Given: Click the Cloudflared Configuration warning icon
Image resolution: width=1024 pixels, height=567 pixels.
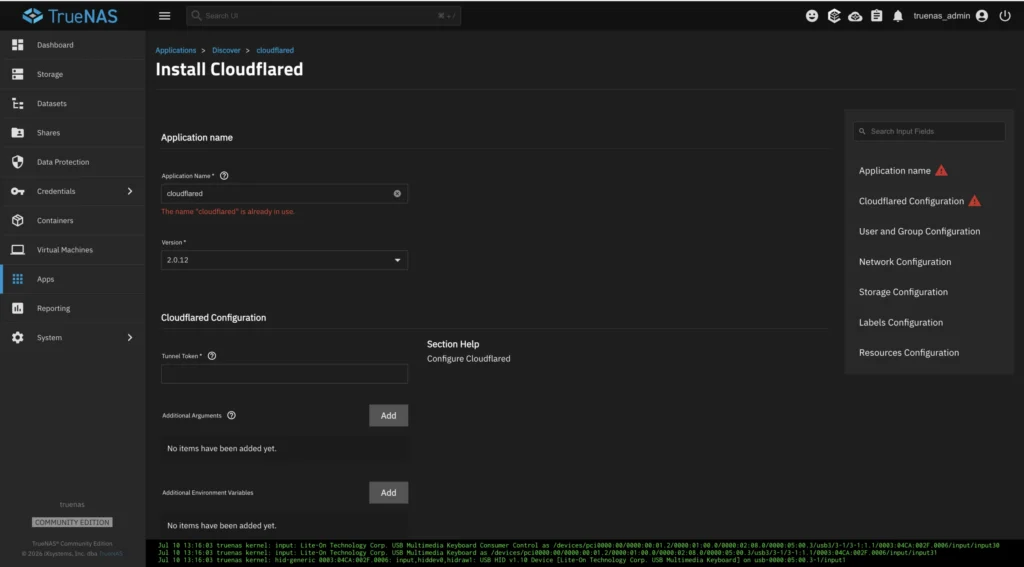Looking at the screenshot, I should 974,201.
